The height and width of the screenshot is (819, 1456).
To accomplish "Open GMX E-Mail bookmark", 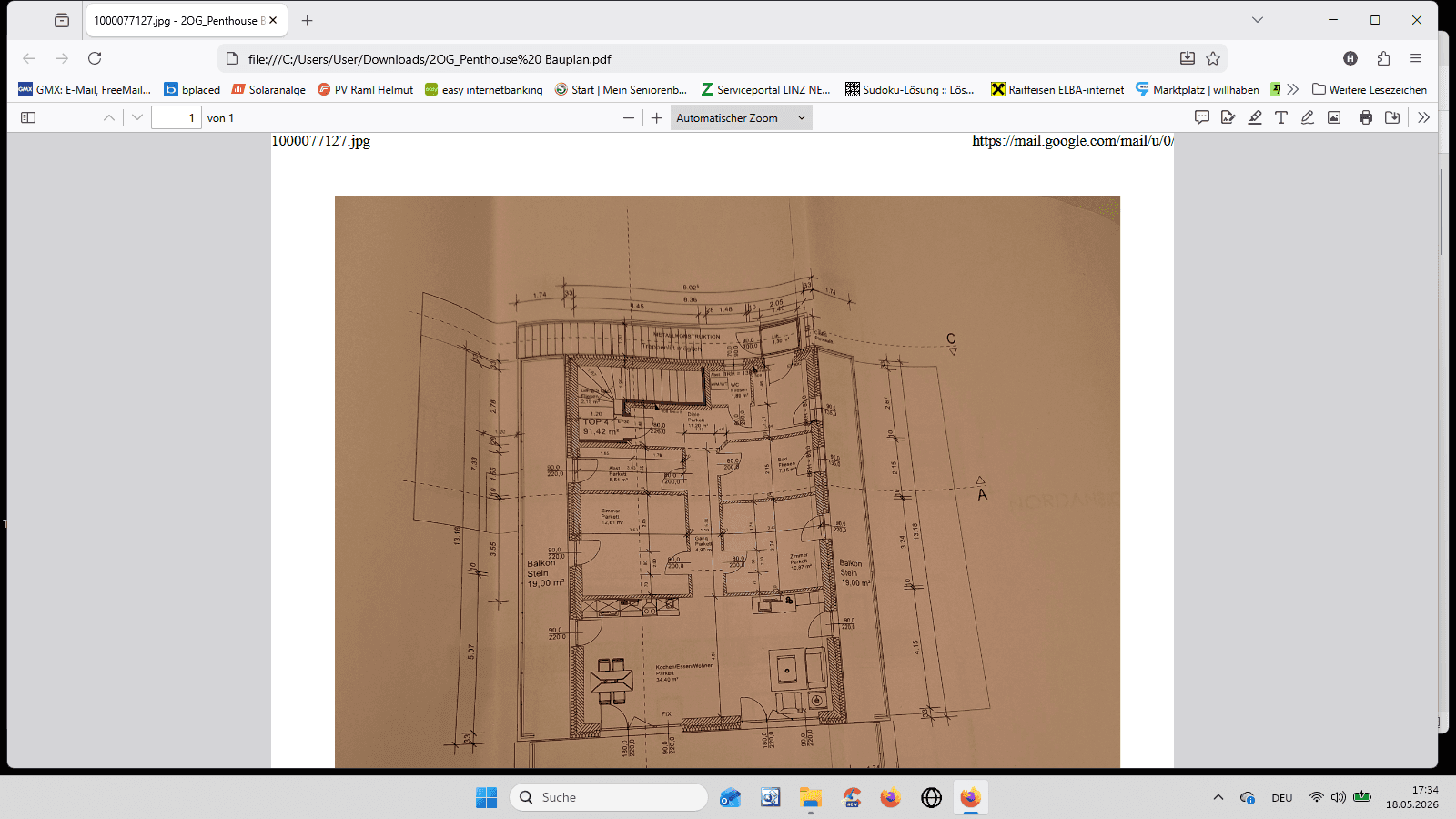I will 85,89.
